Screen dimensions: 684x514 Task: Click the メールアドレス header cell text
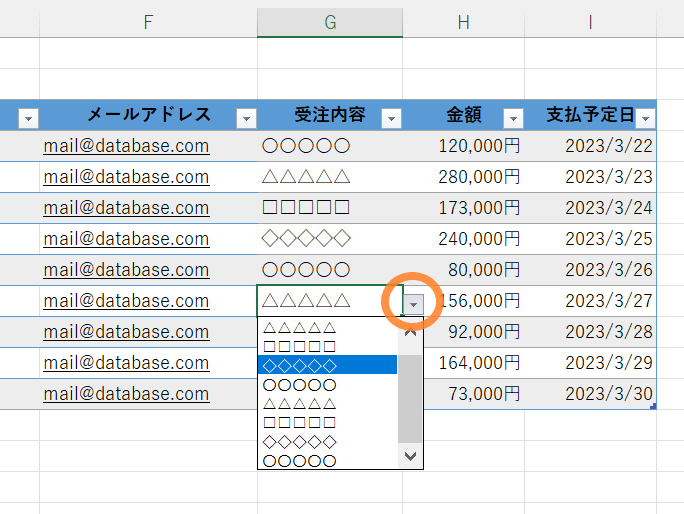pyautogui.click(x=149, y=115)
